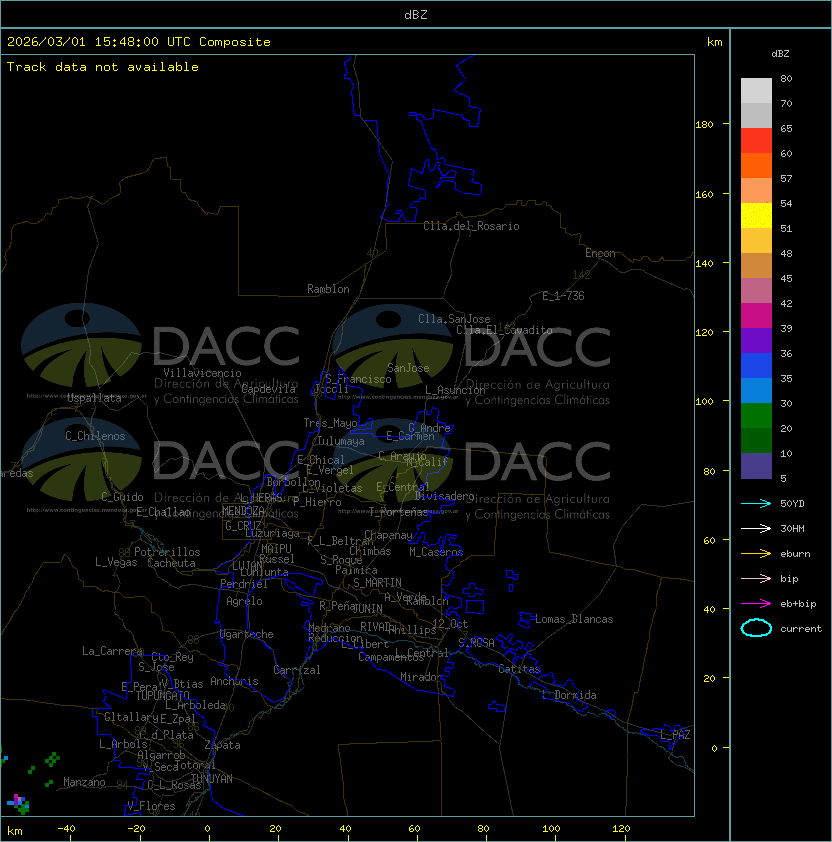Click the multicolor radar echo at bottom-left corner
This screenshot has width=832, height=842.
[x=18, y=803]
